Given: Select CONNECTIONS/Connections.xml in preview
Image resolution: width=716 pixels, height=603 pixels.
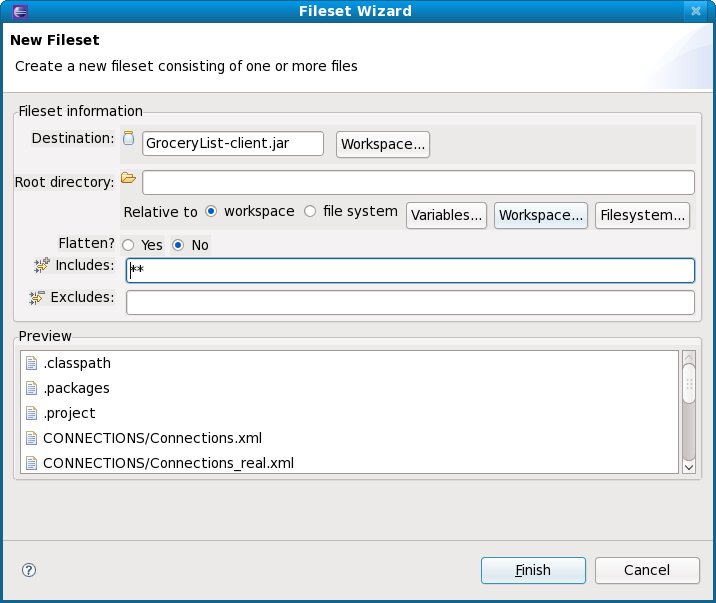Looking at the screenshot, I should pos(152,438).
